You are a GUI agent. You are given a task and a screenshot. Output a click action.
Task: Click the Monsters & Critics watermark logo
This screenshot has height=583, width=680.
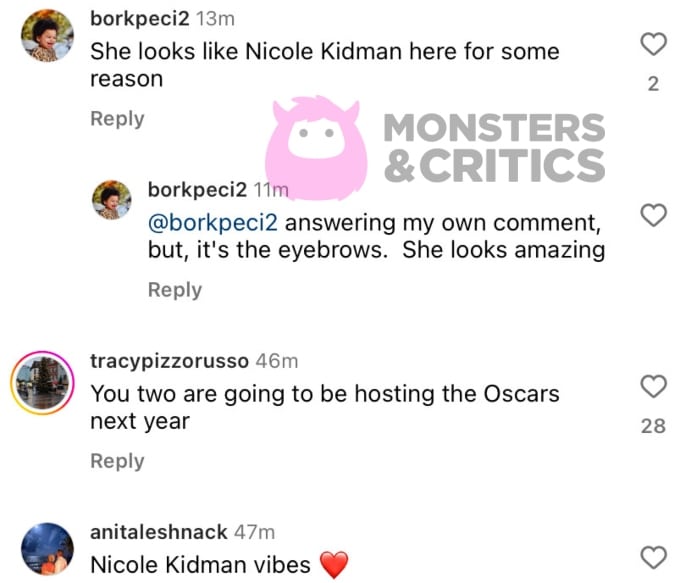tap(440, 145)
